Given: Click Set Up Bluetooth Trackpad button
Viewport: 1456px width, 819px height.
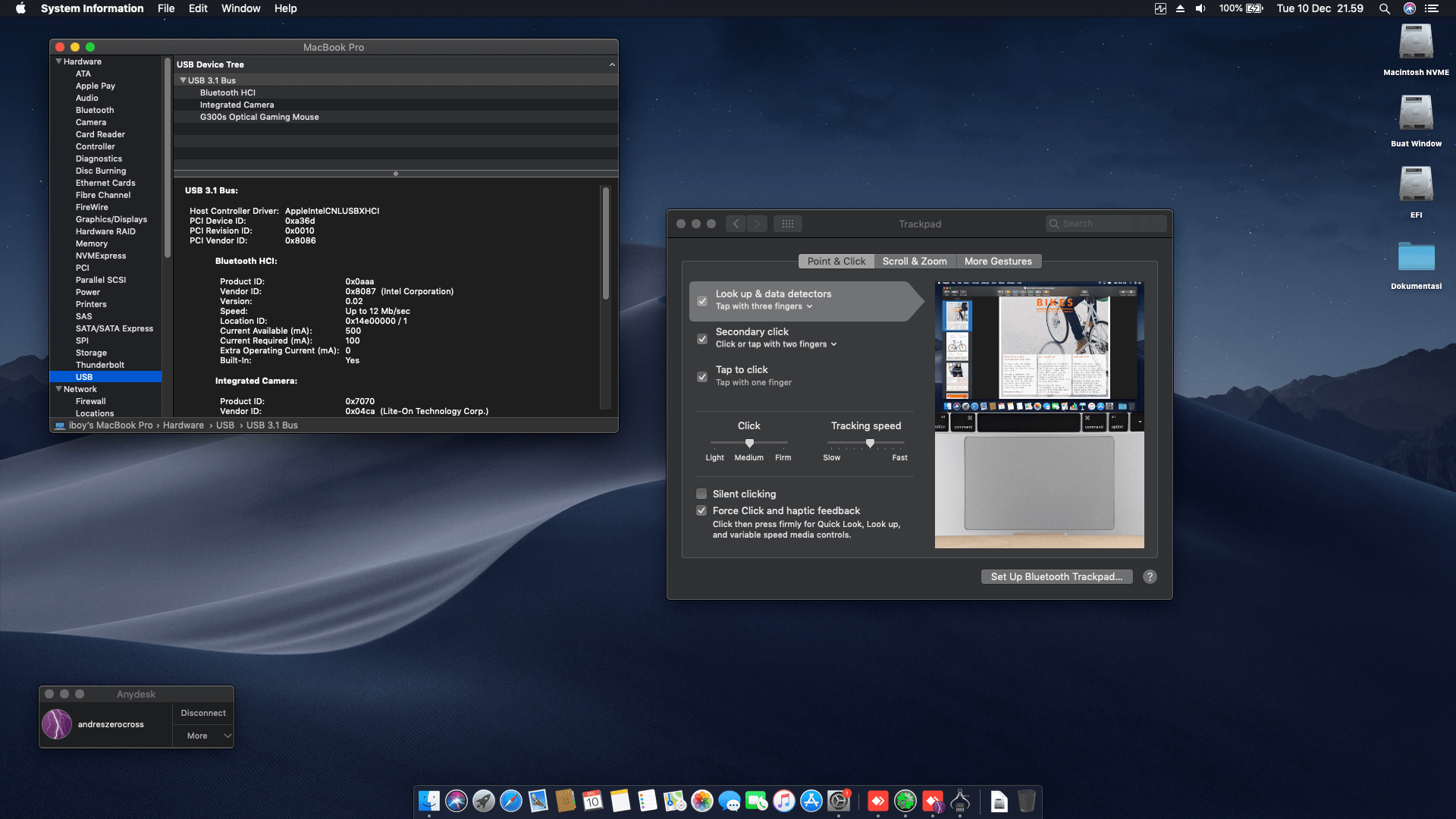Looking at the screenshot, I should click(x=1056, y=576).
